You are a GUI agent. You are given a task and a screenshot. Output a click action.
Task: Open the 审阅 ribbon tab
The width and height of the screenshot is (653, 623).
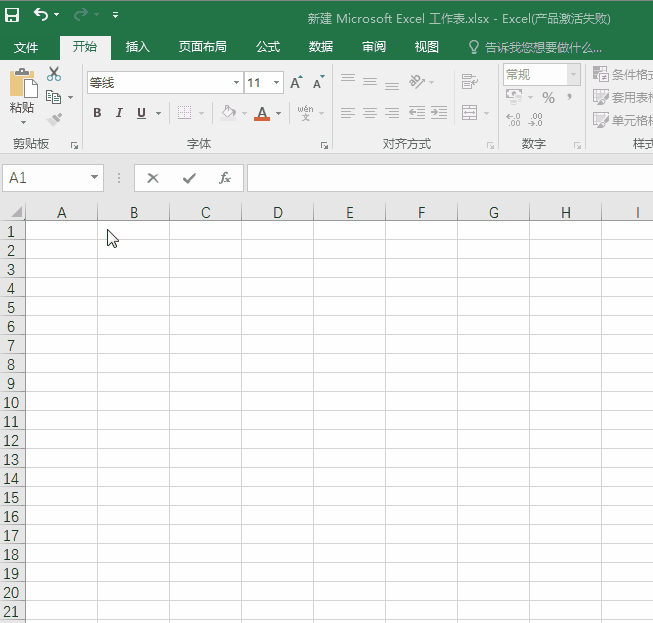(x=374, y=47)
